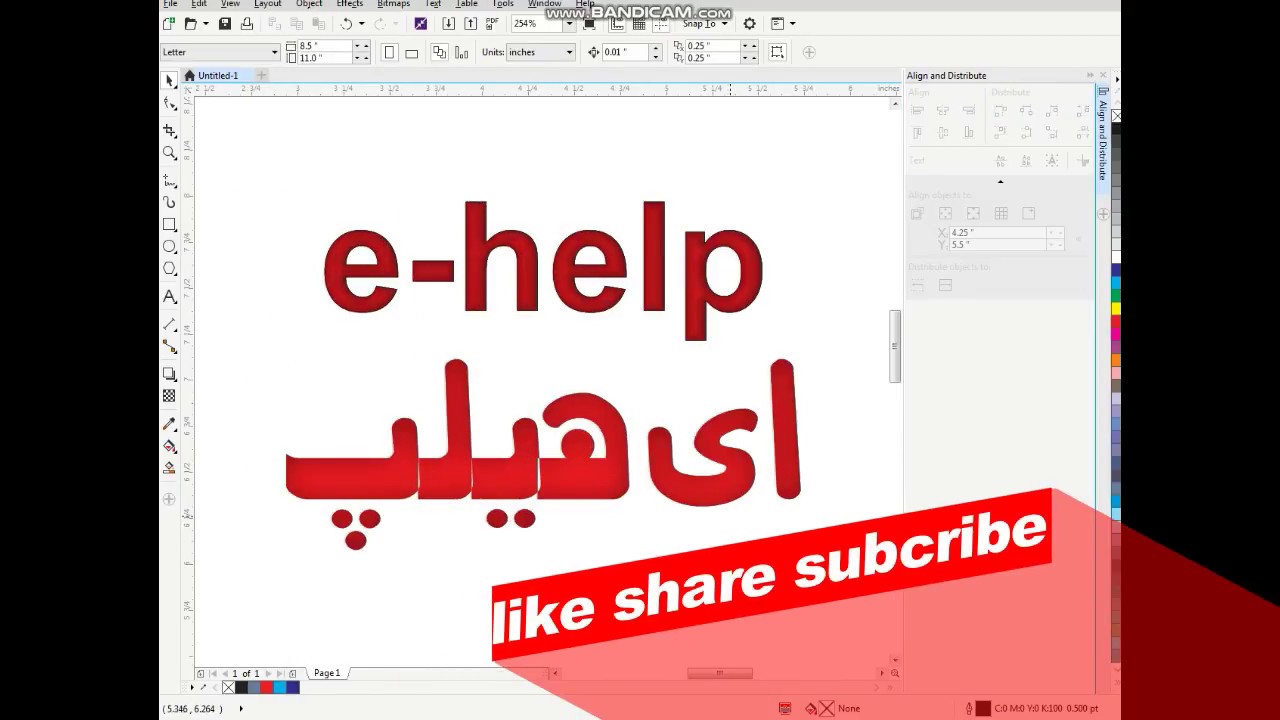Image resolution: width=1280 pixels, height=720 pixels.
Task: Click the Export icon
Action: point(470,23)
